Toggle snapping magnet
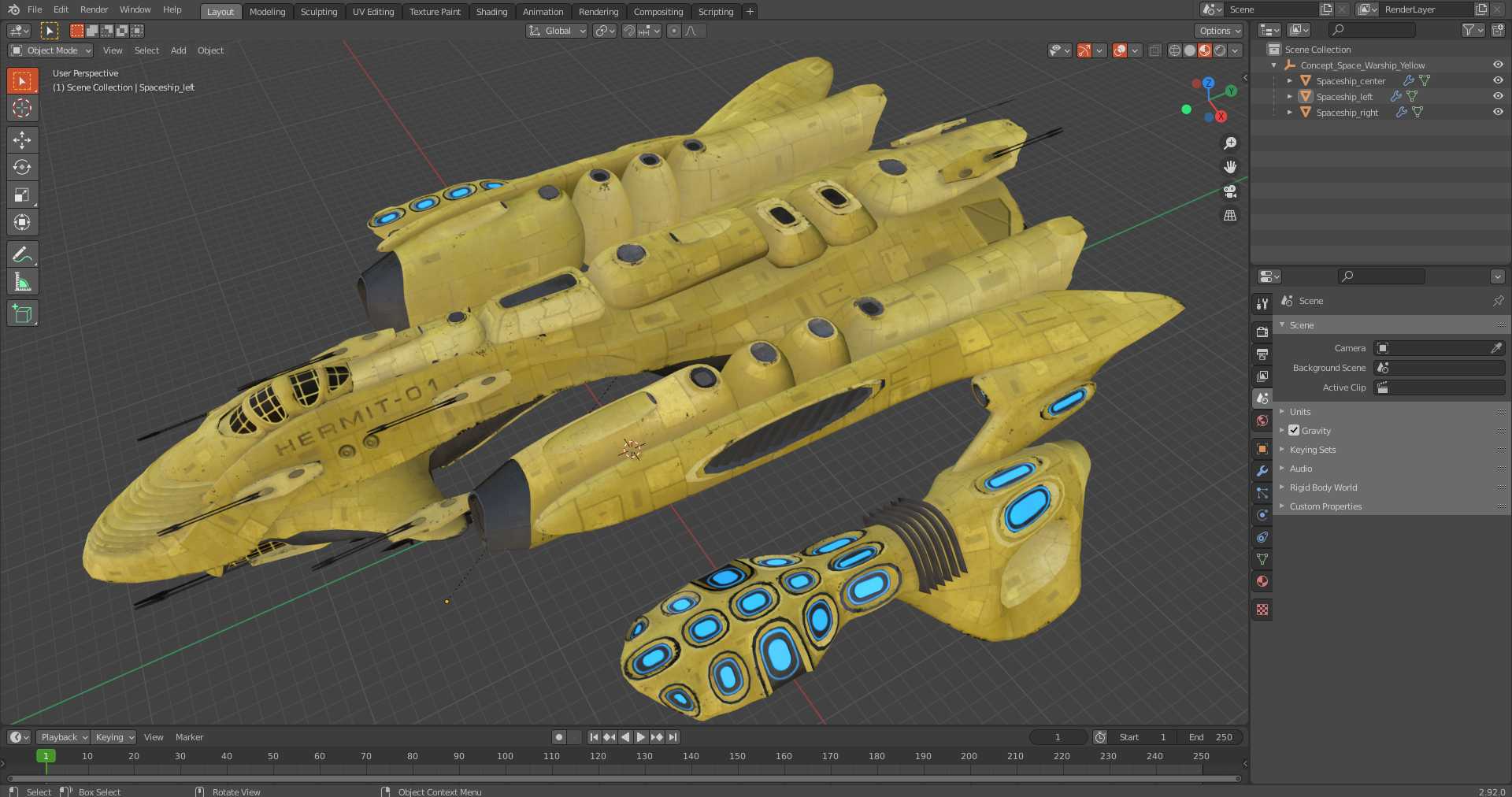 coord(629,31)
